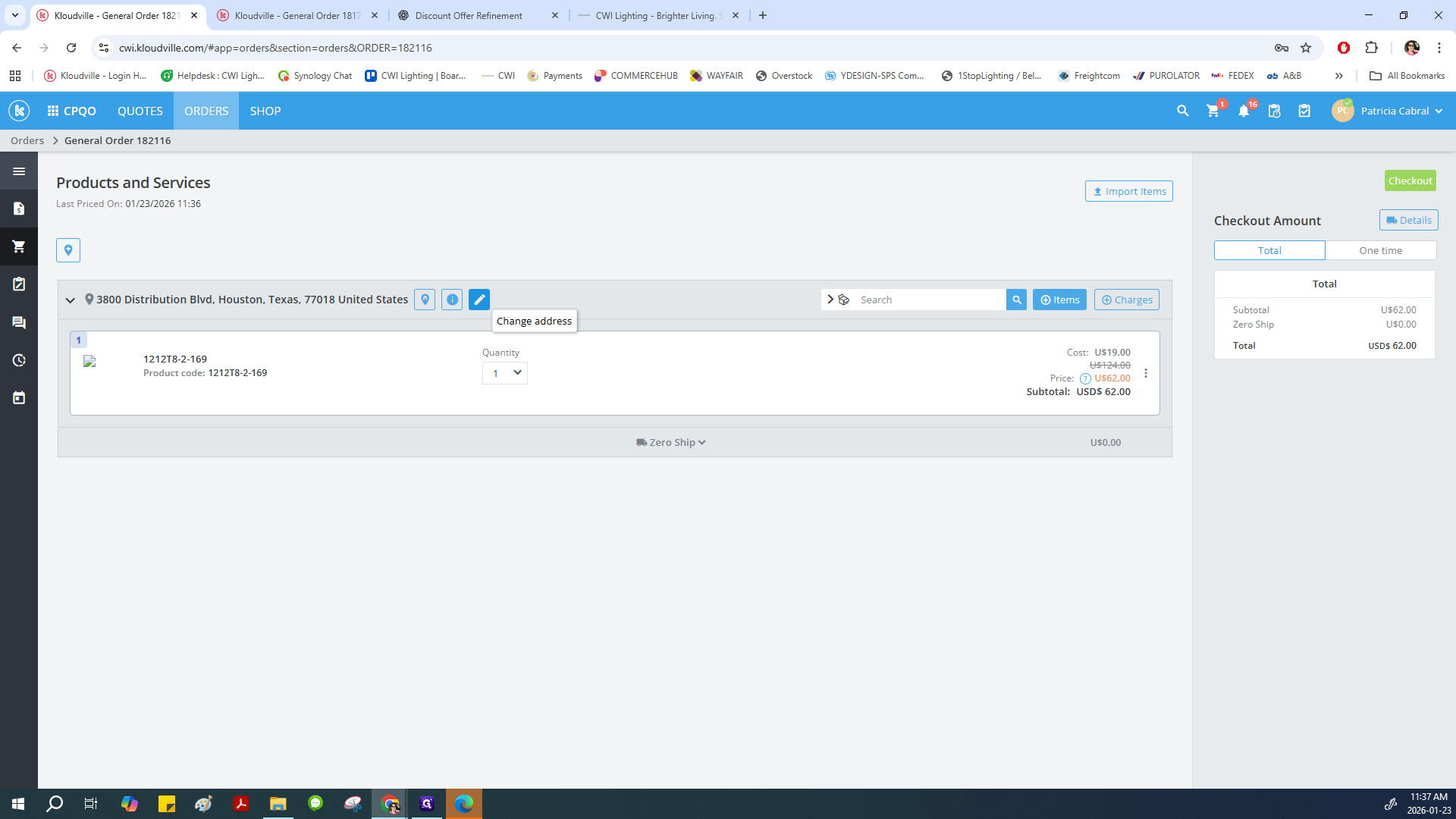Select the One time toggle
This screenshot has height=819, width=1456.
pyautogui.click(x=1380, y=250)
